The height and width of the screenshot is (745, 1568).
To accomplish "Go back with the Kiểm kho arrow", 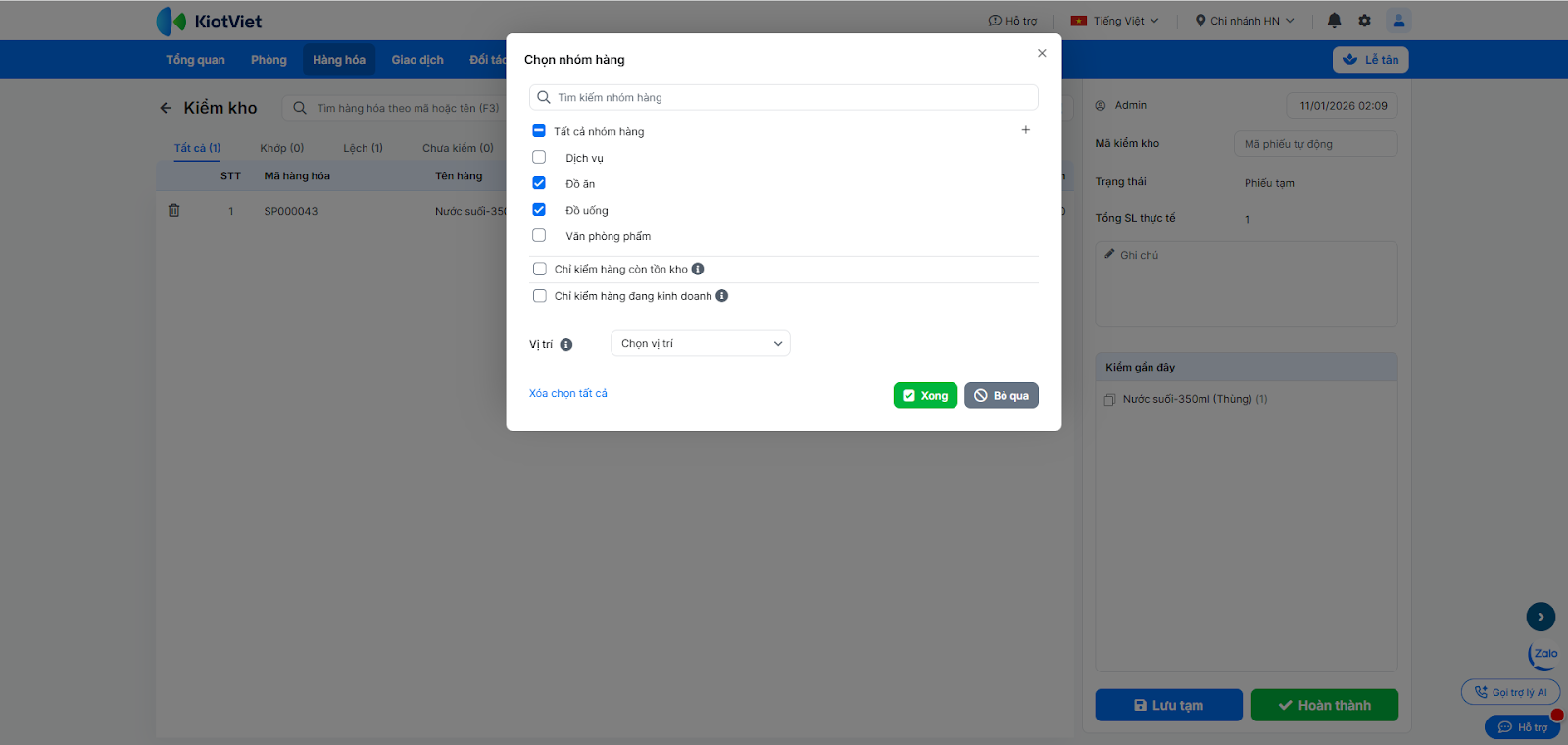I will coord(166,108).
